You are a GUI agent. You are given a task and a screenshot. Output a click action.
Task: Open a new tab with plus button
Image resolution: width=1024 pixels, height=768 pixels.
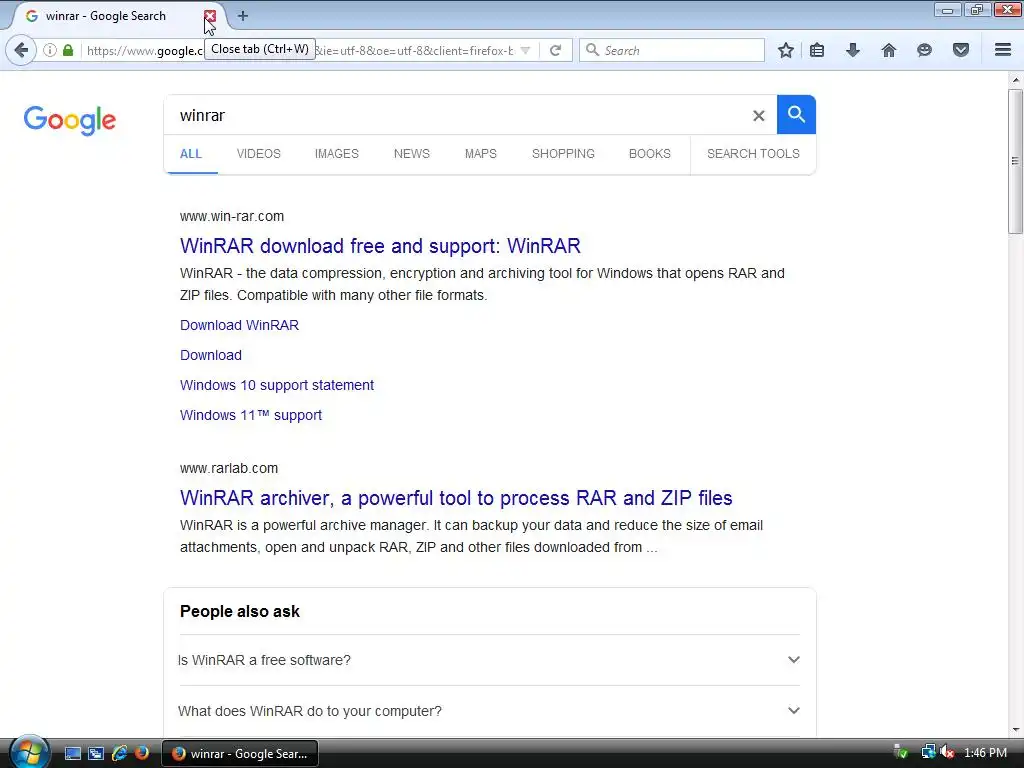[243, 16]
